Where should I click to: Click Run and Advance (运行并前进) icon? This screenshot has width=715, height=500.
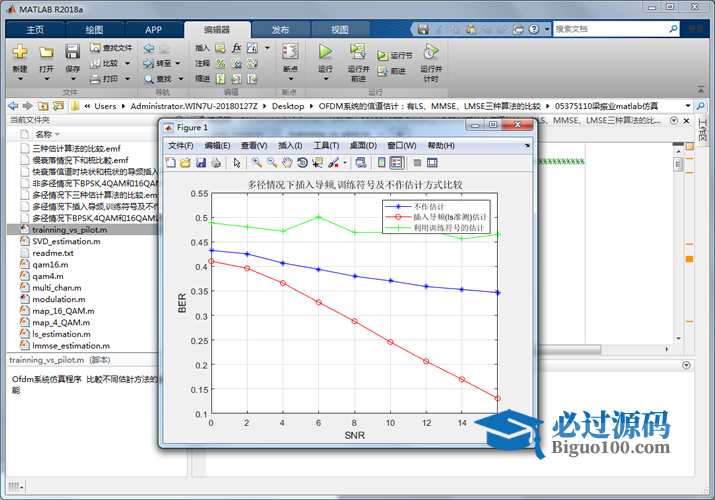(358, 52)
